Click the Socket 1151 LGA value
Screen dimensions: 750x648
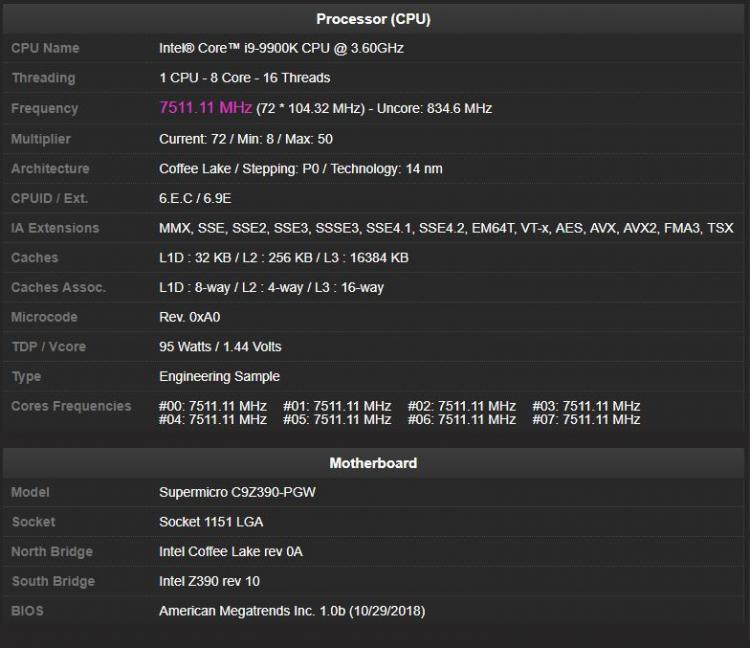point(211,522)
